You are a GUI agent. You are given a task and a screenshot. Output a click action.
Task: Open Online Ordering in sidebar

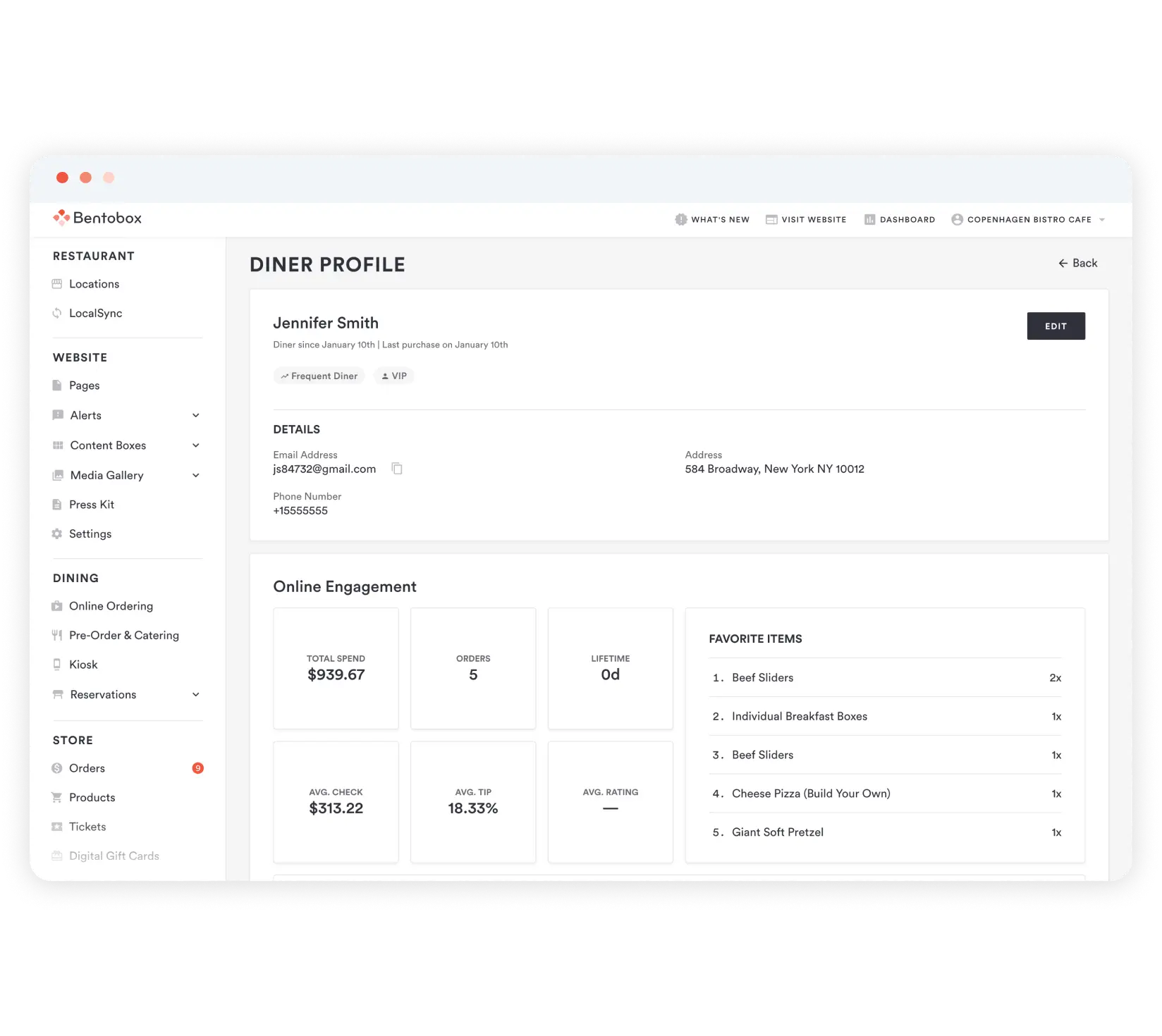[x=111, y=606]
